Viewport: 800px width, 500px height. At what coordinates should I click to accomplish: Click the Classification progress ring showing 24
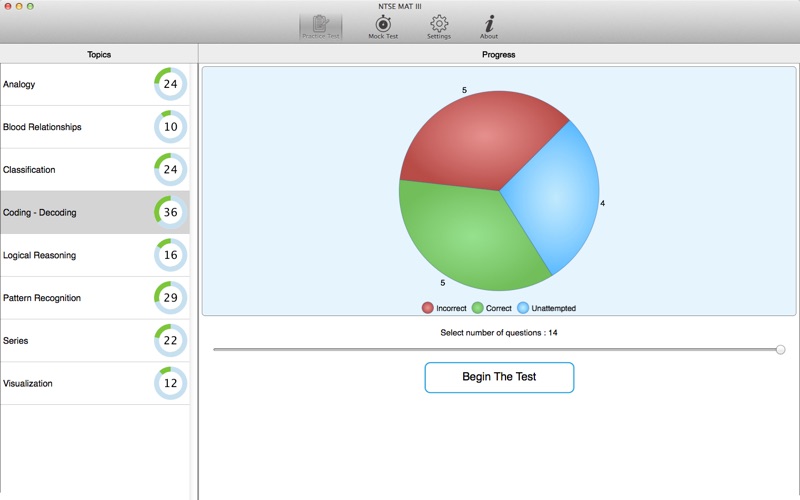pos(170,170)
